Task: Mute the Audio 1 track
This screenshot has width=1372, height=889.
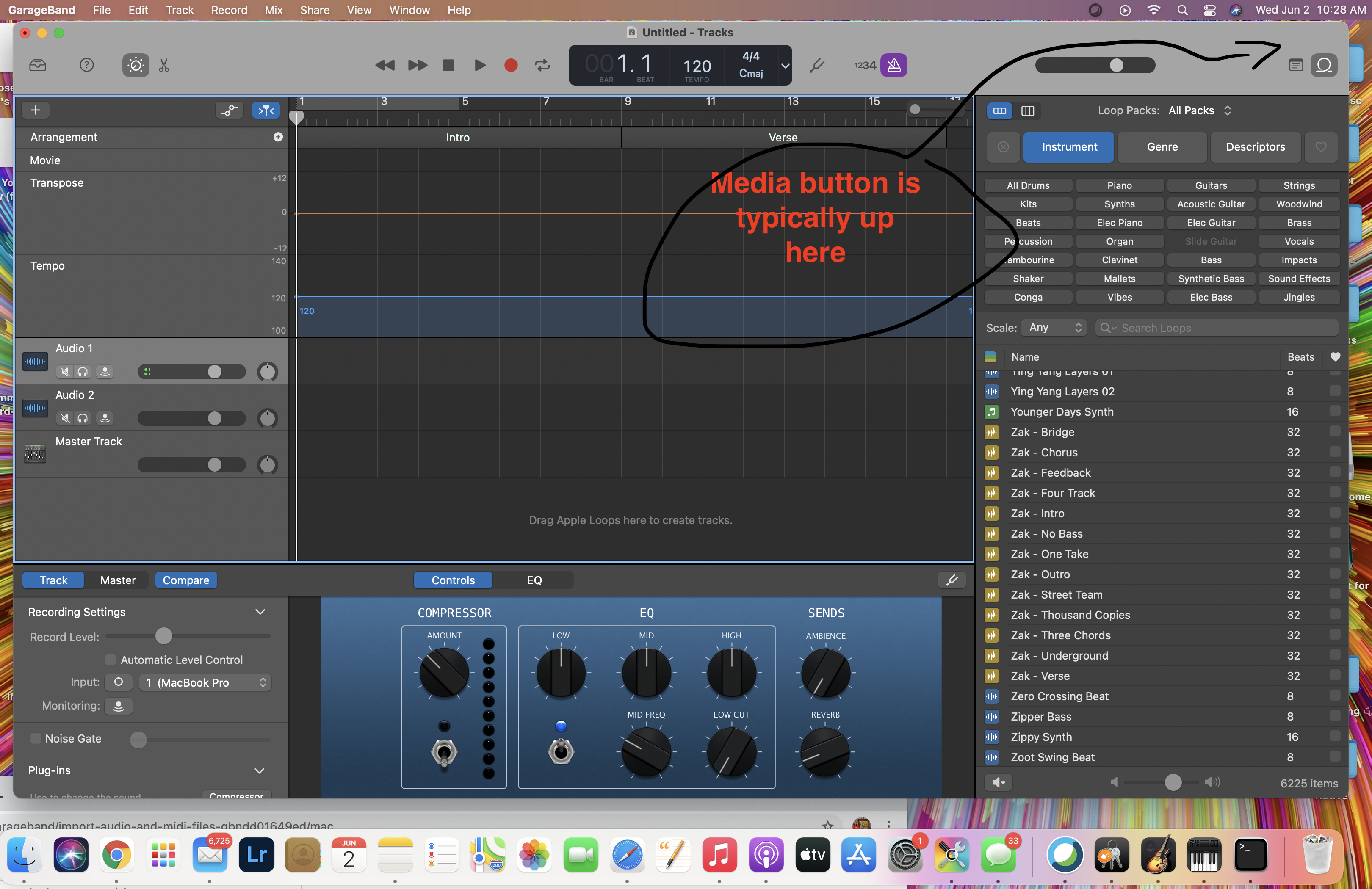Action: point(66,372)
